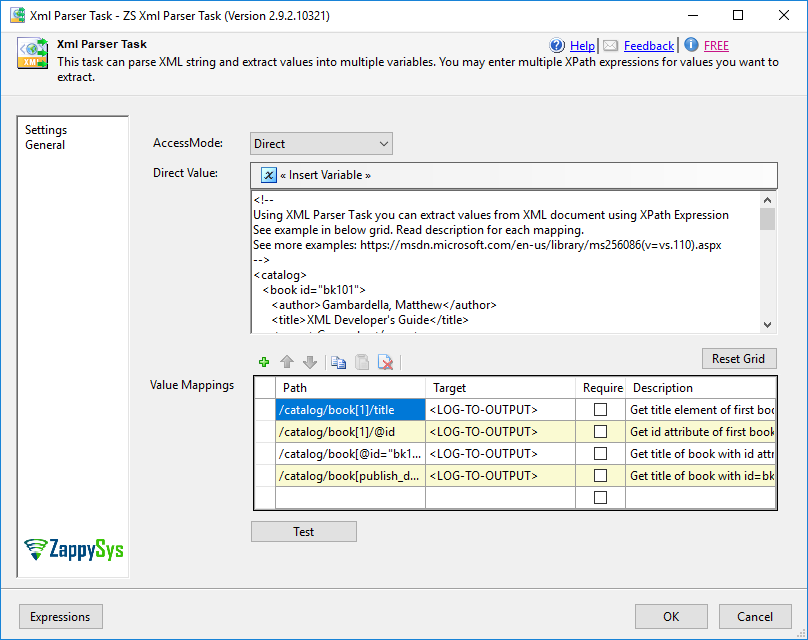The image size is (808, 640).
Task: Open the AccessMode dropdown
Action: coord(321,144)
